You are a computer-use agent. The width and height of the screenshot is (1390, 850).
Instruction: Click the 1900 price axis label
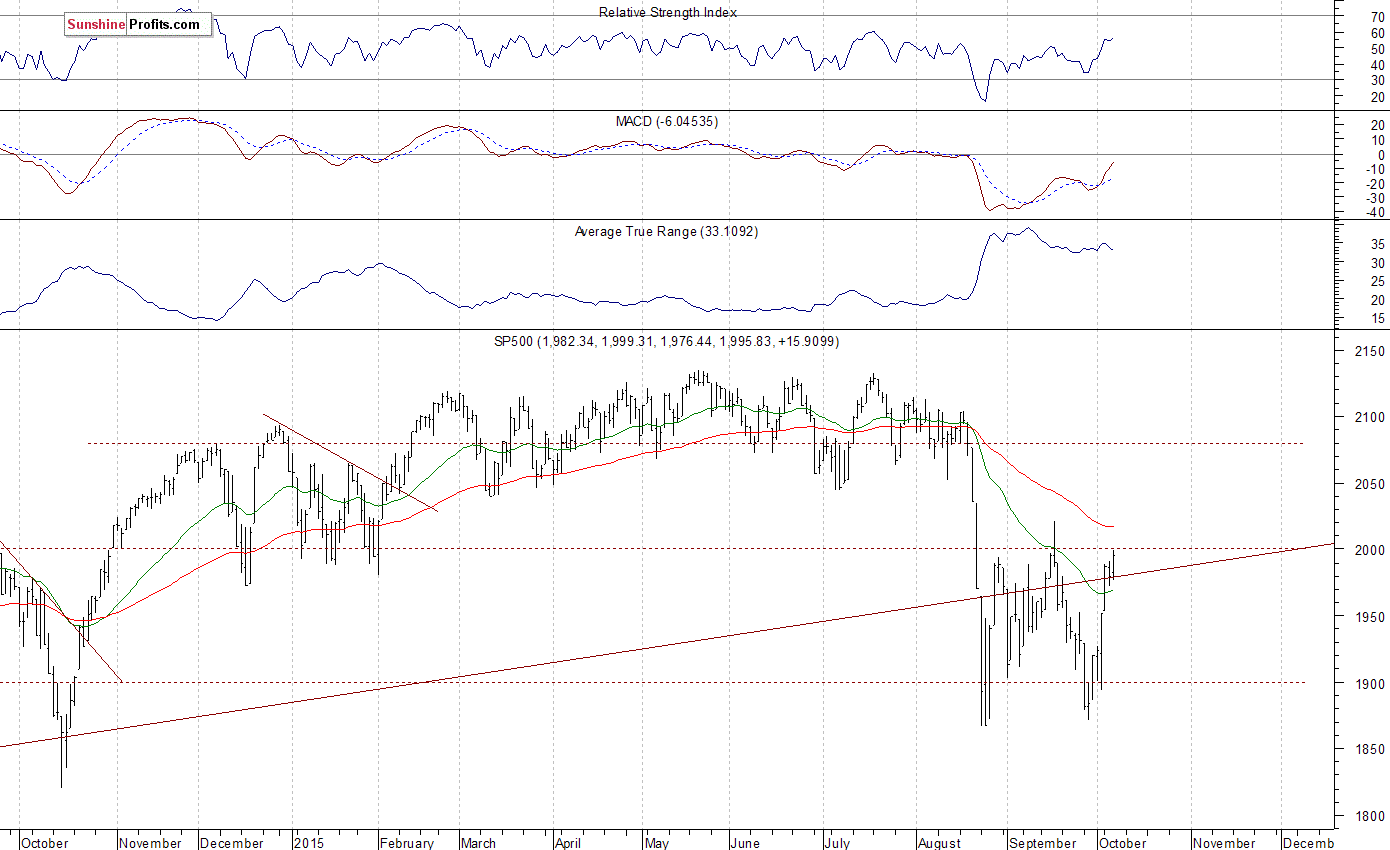click(1370, 684)
